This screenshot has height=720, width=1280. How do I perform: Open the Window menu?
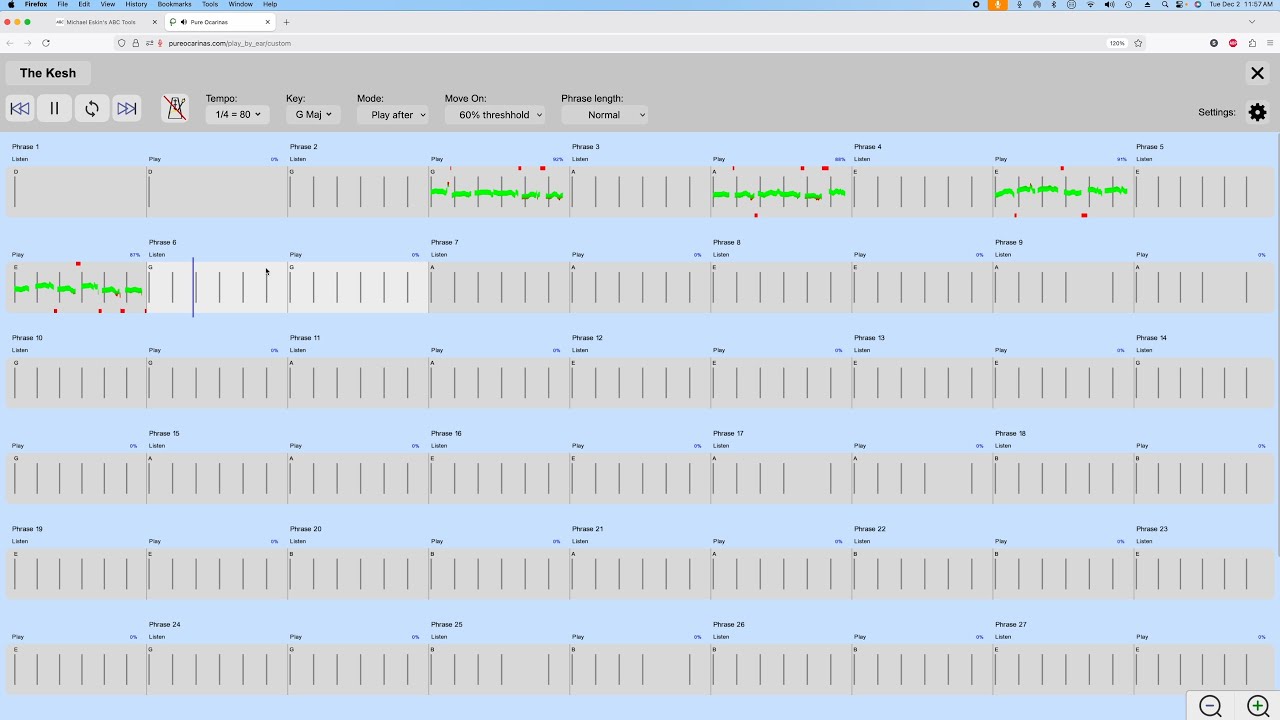[240, 4]
